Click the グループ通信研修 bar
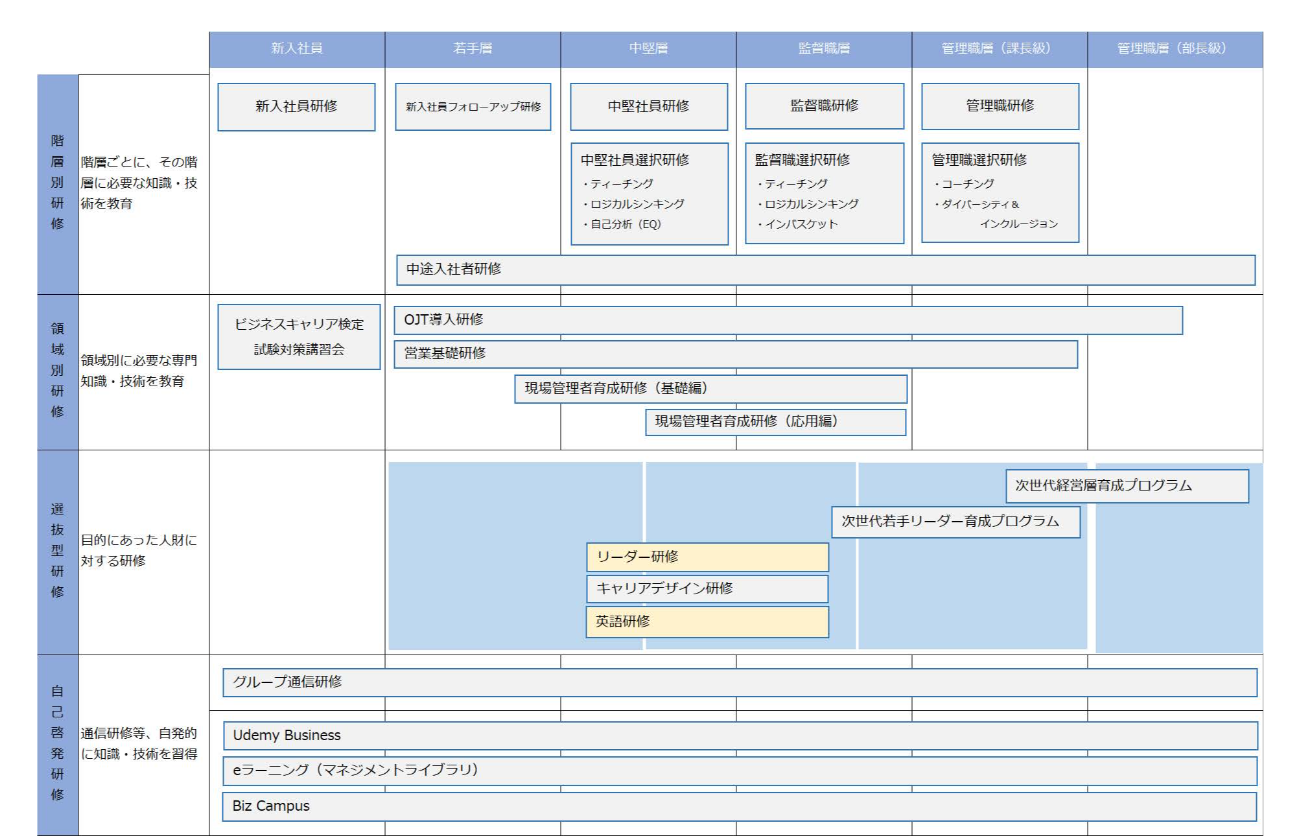The width and height of the screenshot is (1290, 840). tap(739, 682)
